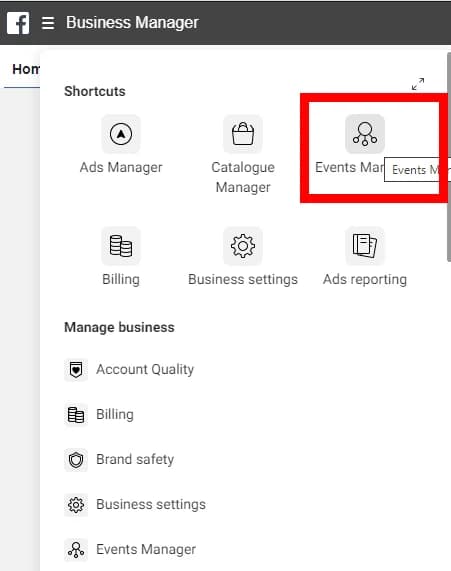Open the Billing shortcut coins icon

[121, 246]
